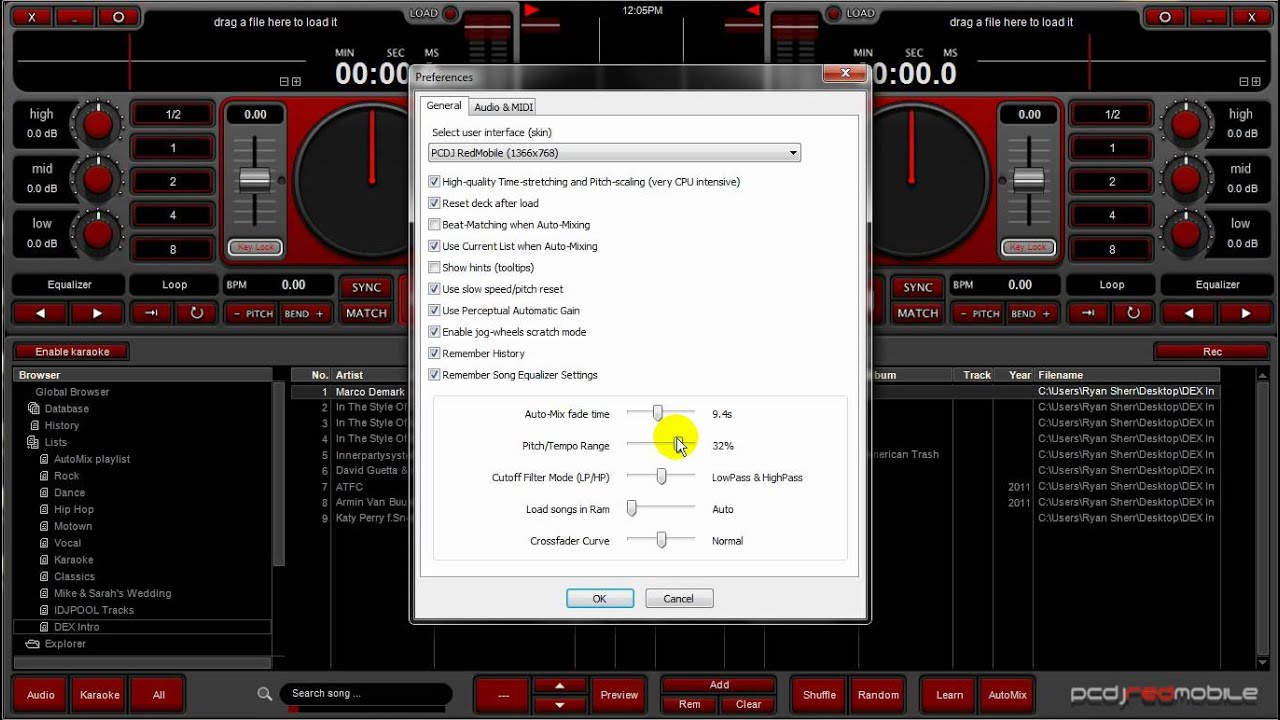Viewport: 1280px width, 720px height.
Task: Open the skin selection dropdown
Action: (x=614, y=153)
